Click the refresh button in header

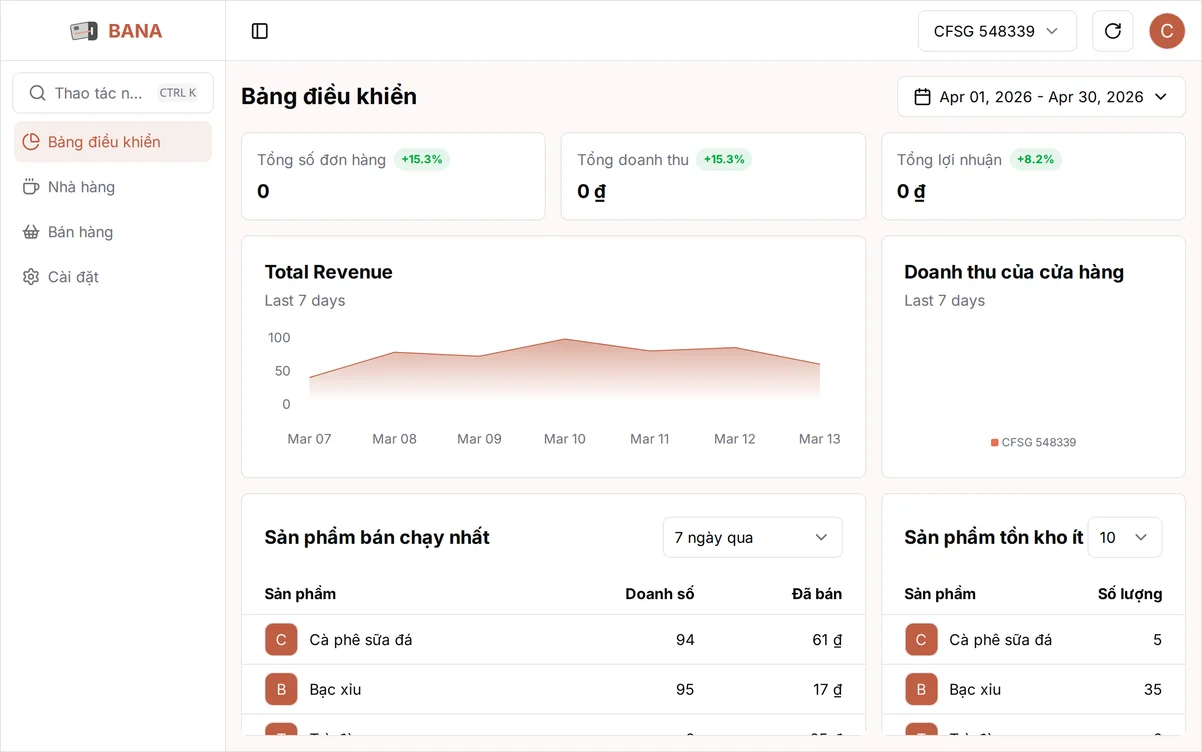pyautogui.click(x=1113, y=31)
